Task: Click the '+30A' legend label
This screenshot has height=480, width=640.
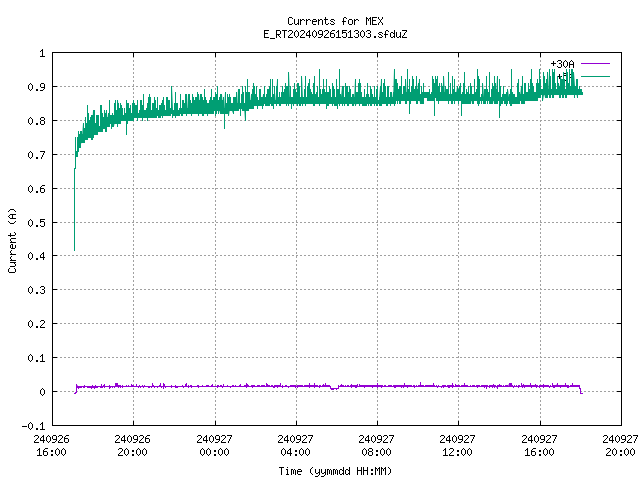Action: tap(562, 64)
